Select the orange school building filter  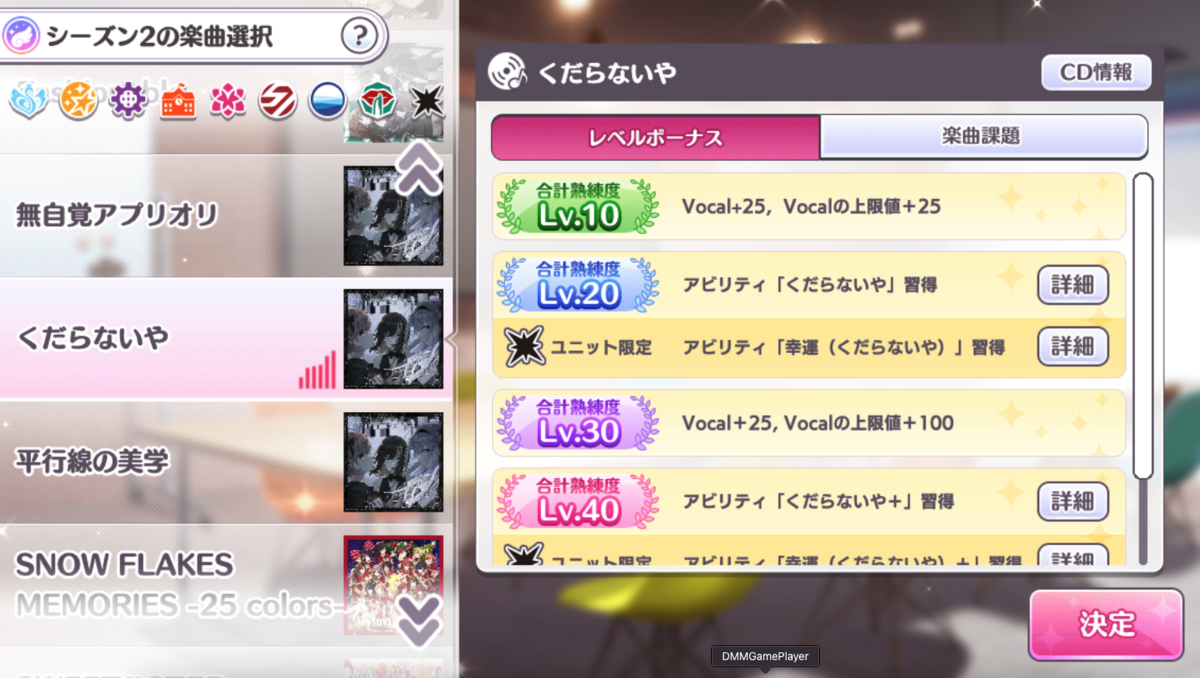coord(178,101)
